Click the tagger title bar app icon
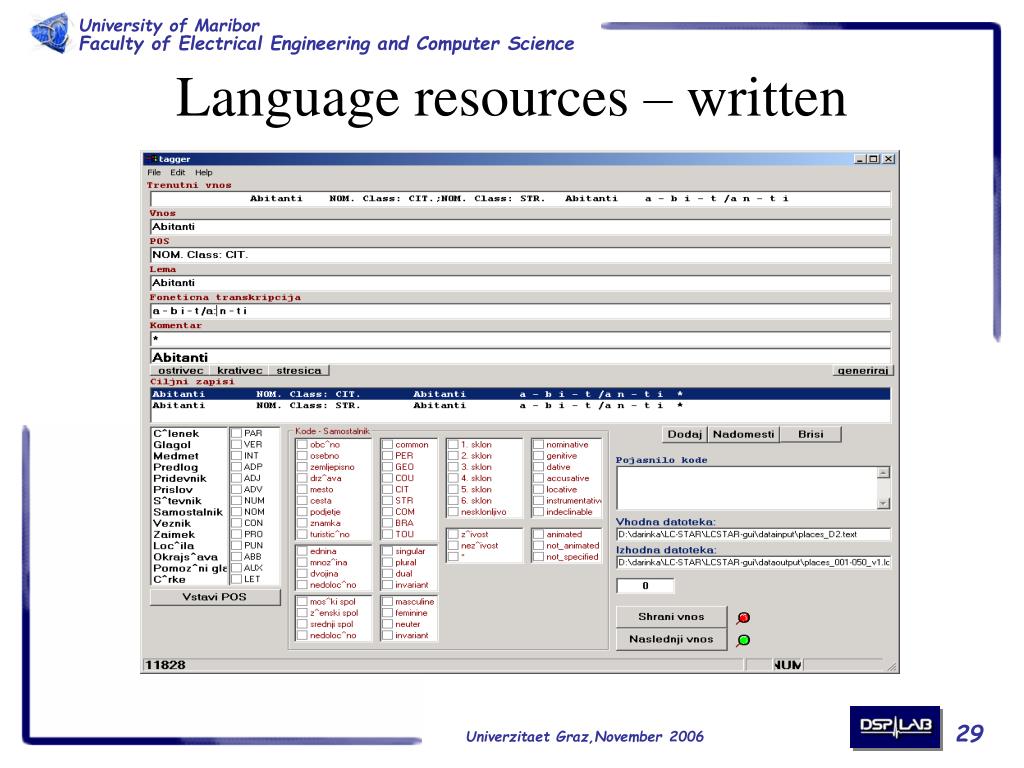 pos(152,159)
